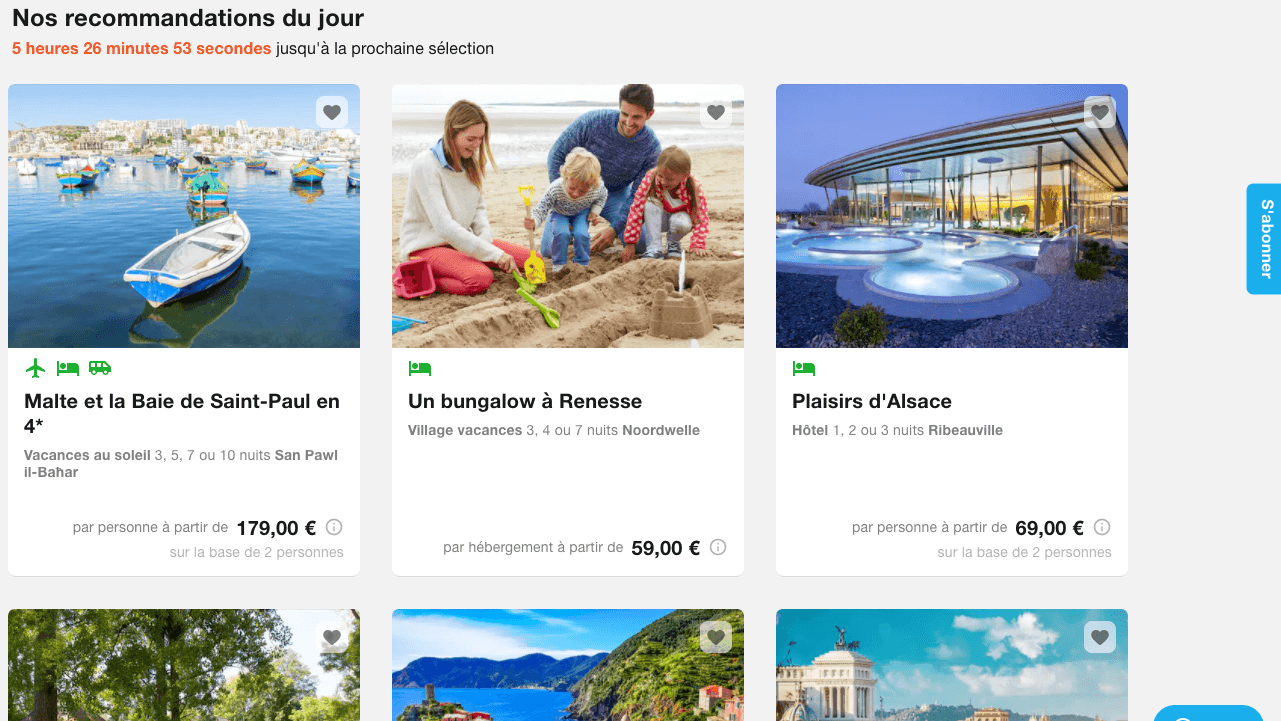Click heart on bottom-left forest image card
This screenshot has height=721, width=1281.
point(332,637)
